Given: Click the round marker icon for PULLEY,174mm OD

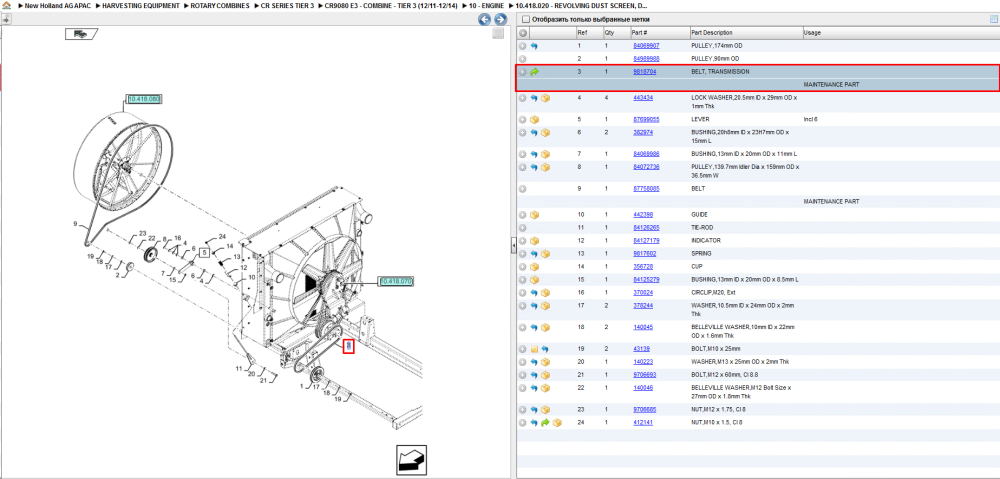Looking at the screenshot, I should click(523, 46).
